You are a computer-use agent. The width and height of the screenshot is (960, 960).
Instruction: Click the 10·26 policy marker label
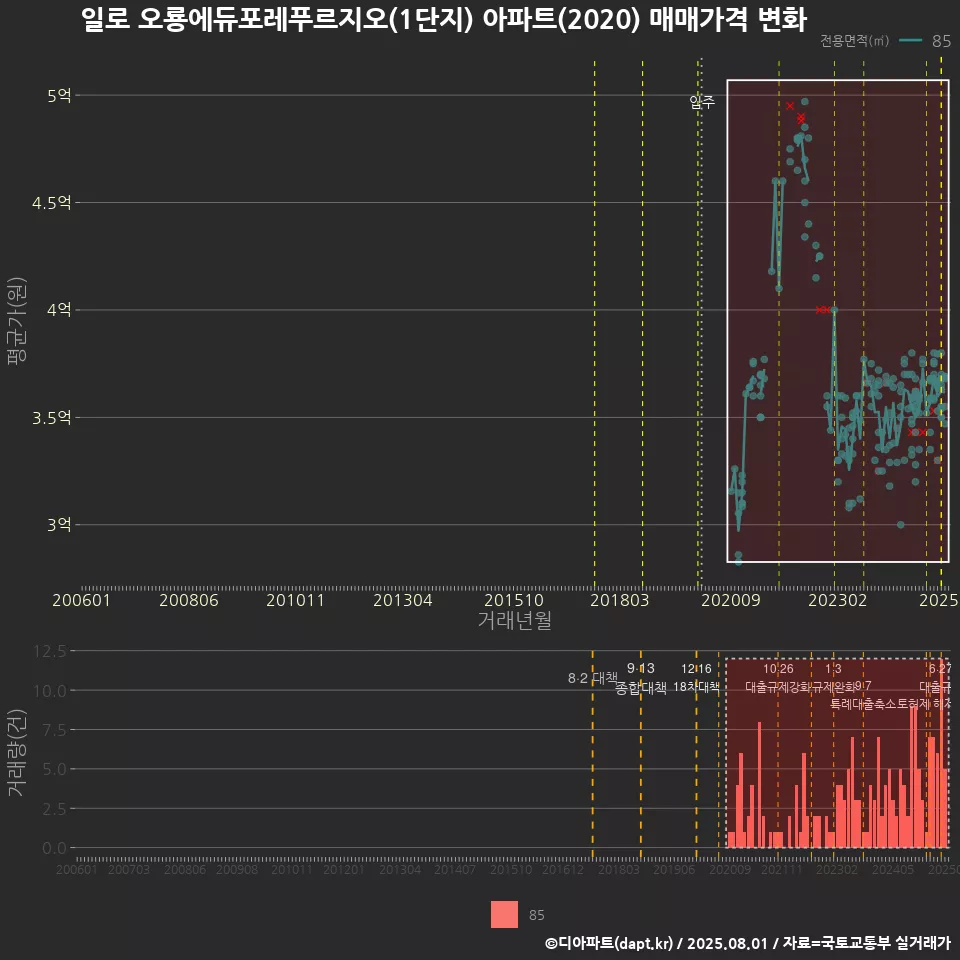click(x=778, y=669)
